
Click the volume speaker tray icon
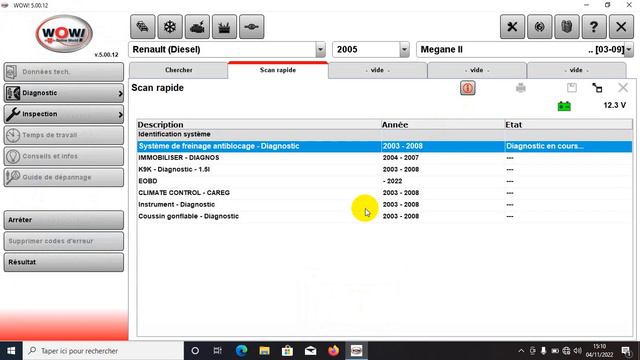pyautogui.click(x=577, y=351)
